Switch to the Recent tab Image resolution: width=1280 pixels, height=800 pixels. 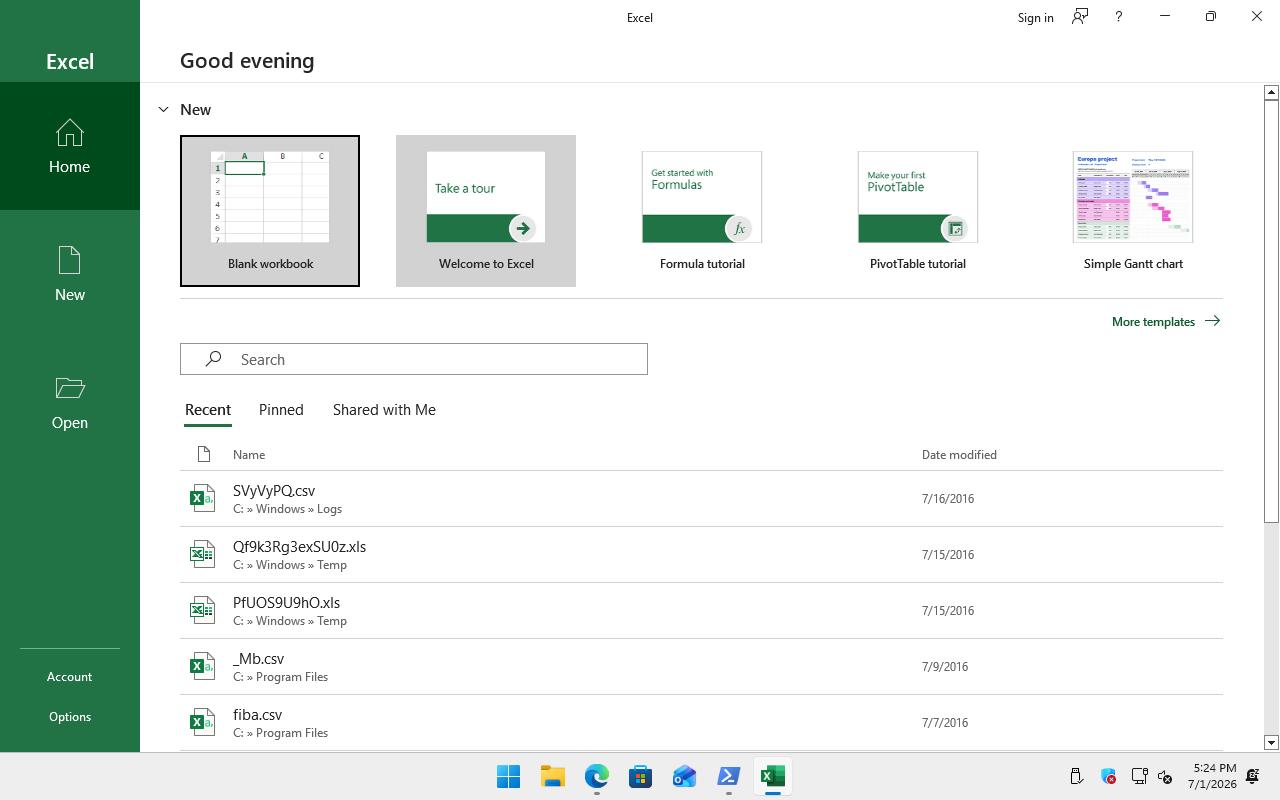pyautogui.click(x=208, y=410)
